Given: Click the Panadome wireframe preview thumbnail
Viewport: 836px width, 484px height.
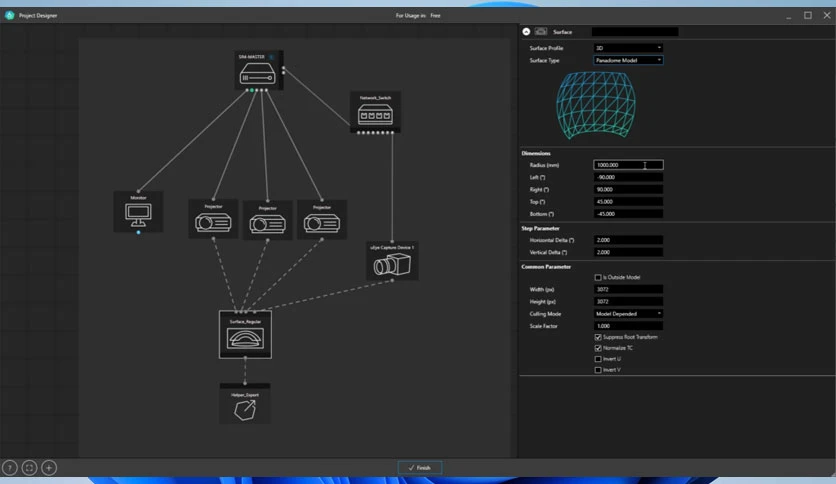Looking at the screenshot, I should click(596, 106).
